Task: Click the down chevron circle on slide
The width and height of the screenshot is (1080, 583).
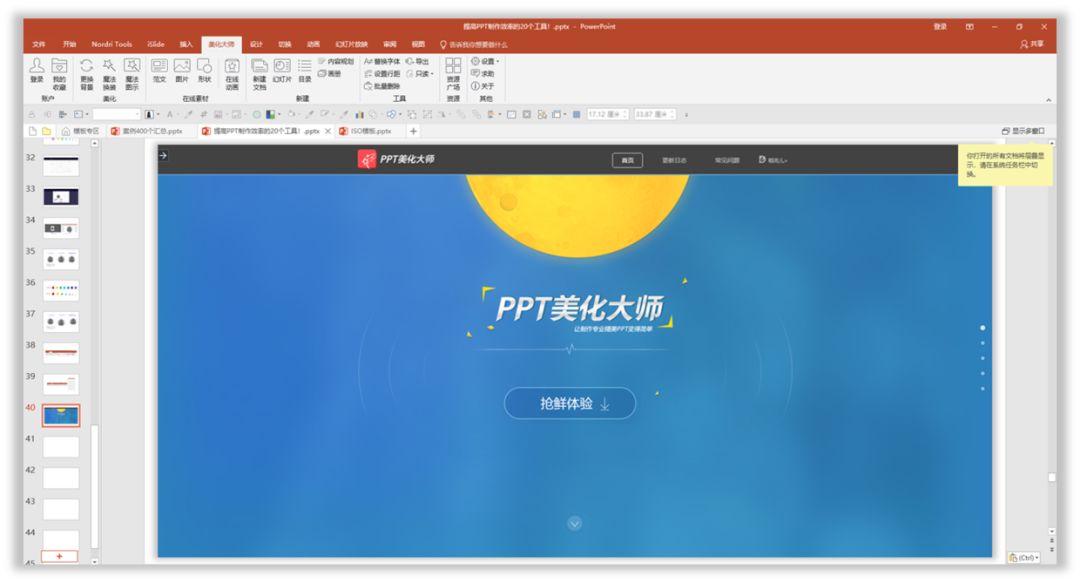Action: (x=574, y=524)
